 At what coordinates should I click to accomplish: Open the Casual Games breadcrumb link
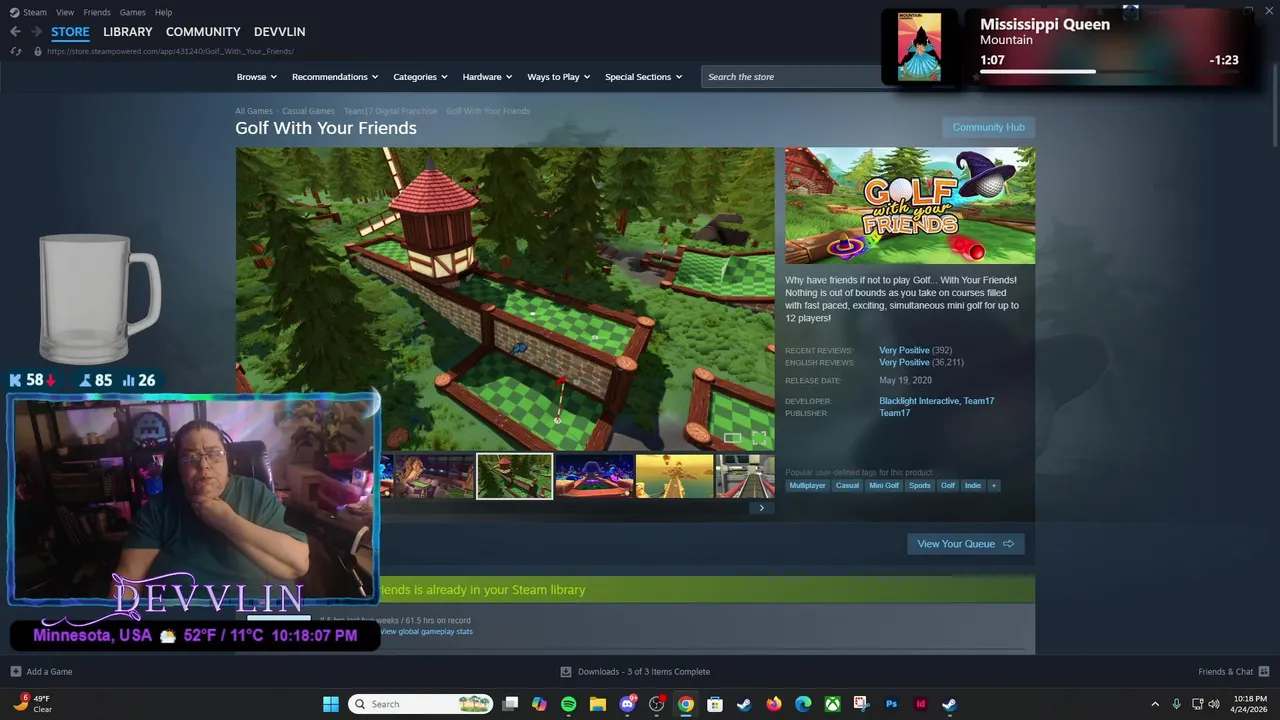(308, 111)
